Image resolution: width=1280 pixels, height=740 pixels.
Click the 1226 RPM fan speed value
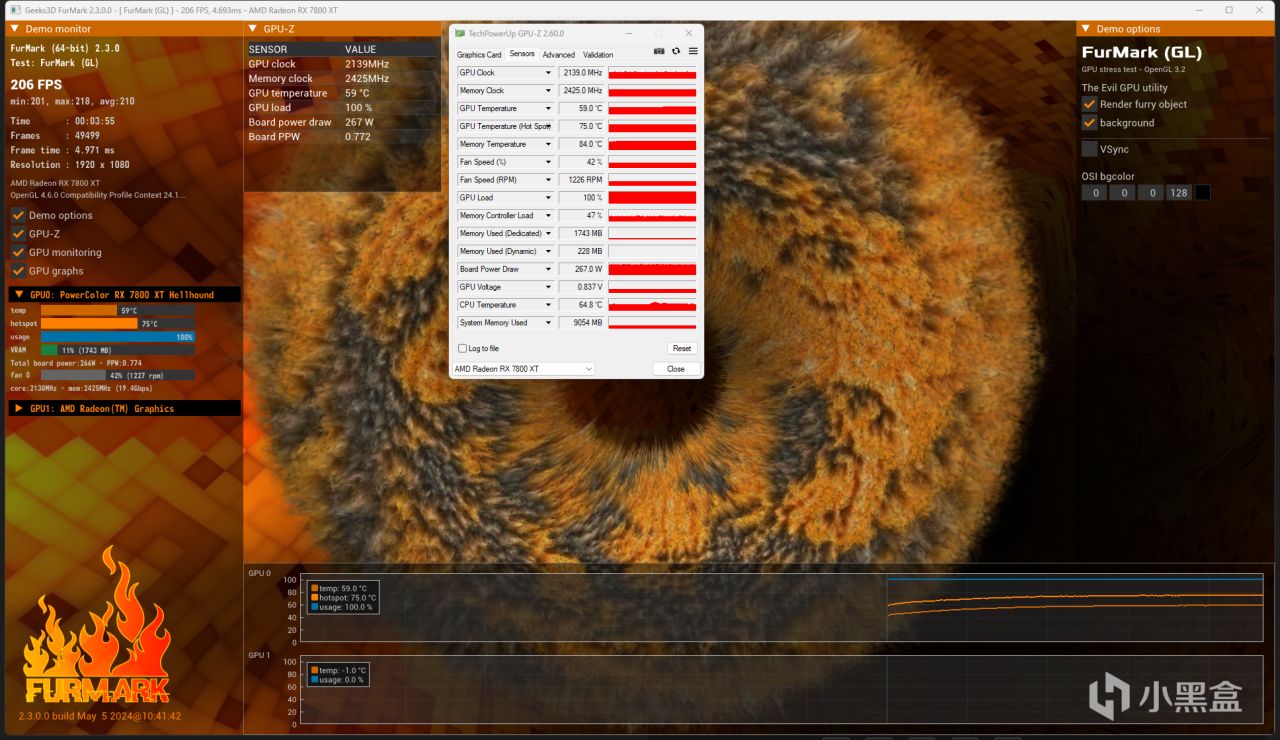(581, 180)
